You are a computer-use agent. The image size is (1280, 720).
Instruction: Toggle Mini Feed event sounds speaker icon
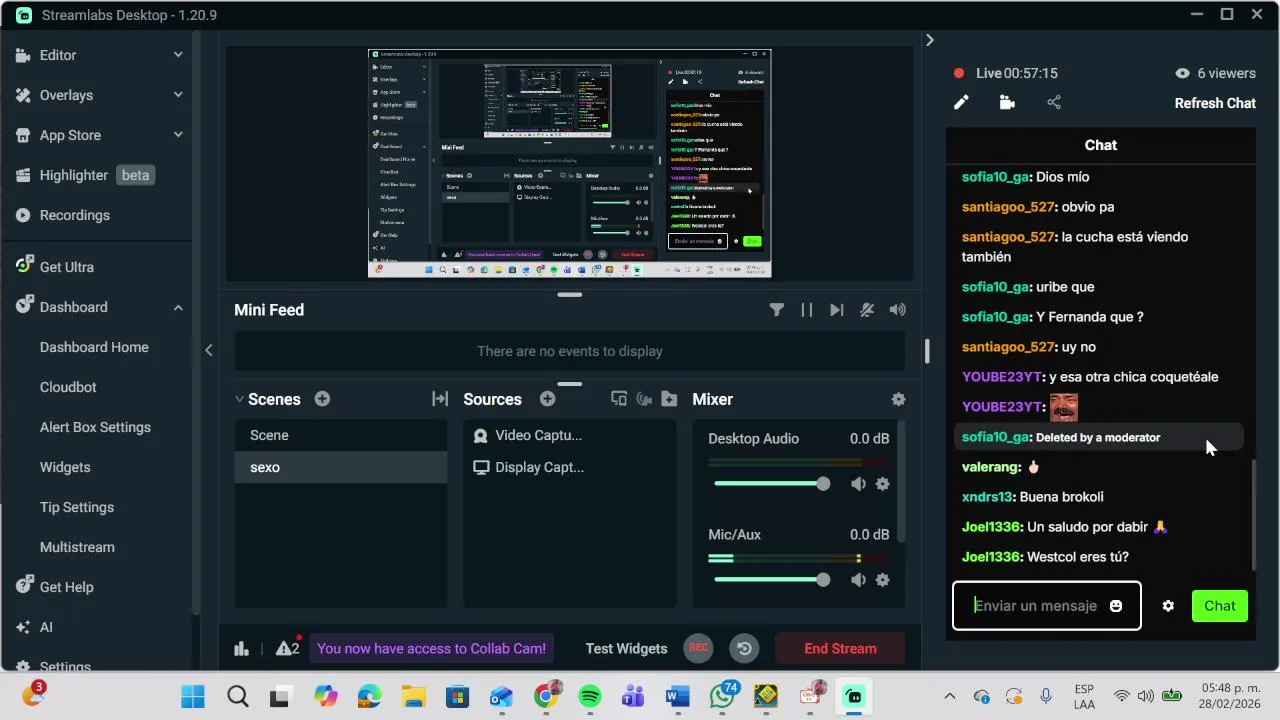(898, 310)
